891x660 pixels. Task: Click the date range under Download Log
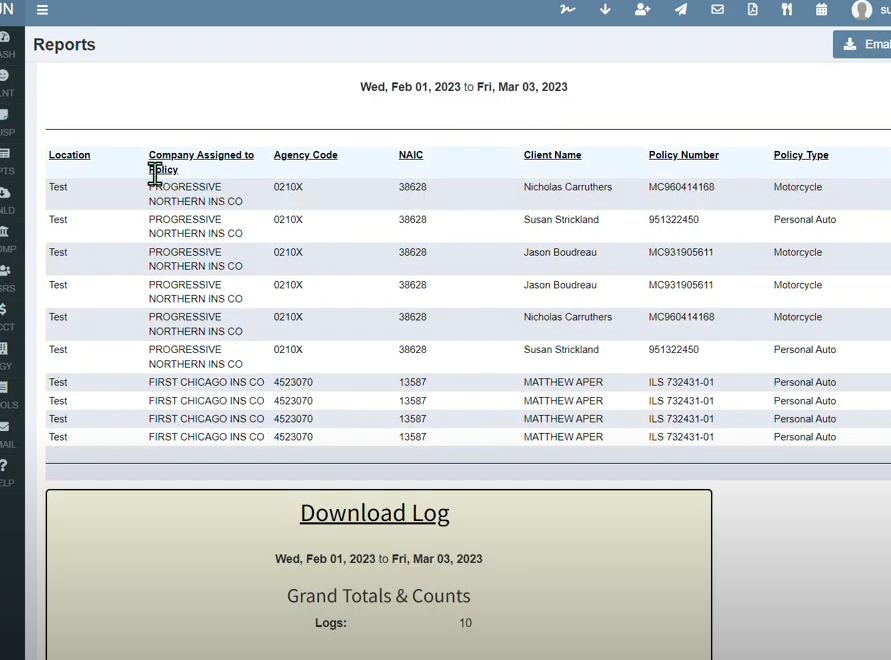(x=378, y=559)
